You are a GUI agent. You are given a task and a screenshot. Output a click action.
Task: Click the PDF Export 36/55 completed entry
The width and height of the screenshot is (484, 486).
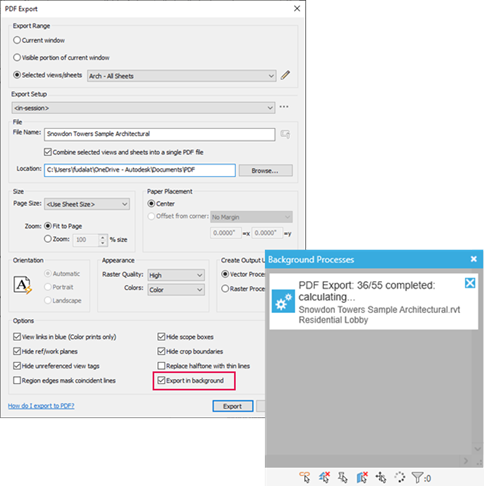click(374, 302)
